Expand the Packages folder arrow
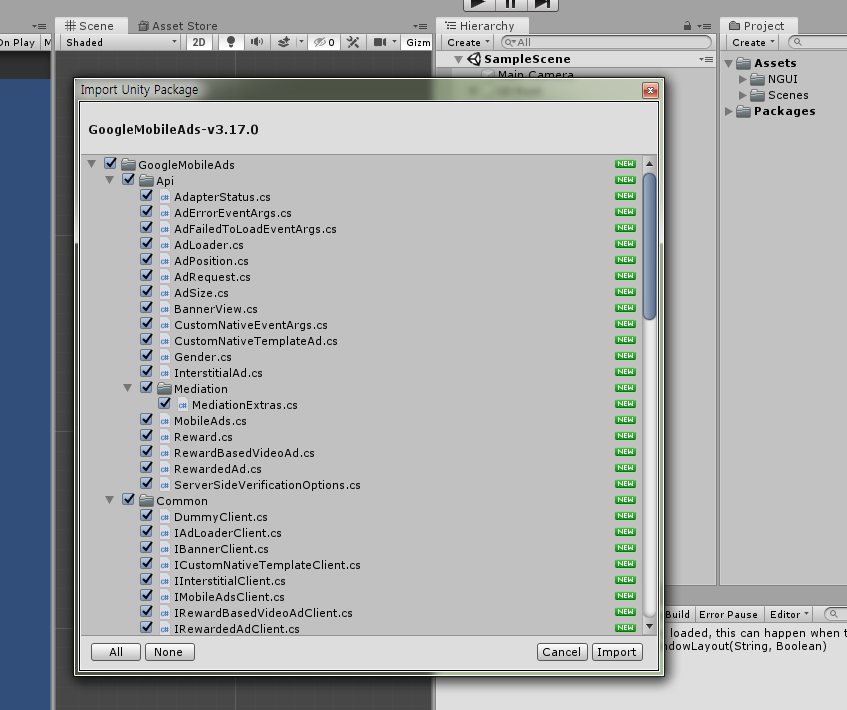Image resolution: width=847 pixels, height=710 pixels. (x=729, y=111)
